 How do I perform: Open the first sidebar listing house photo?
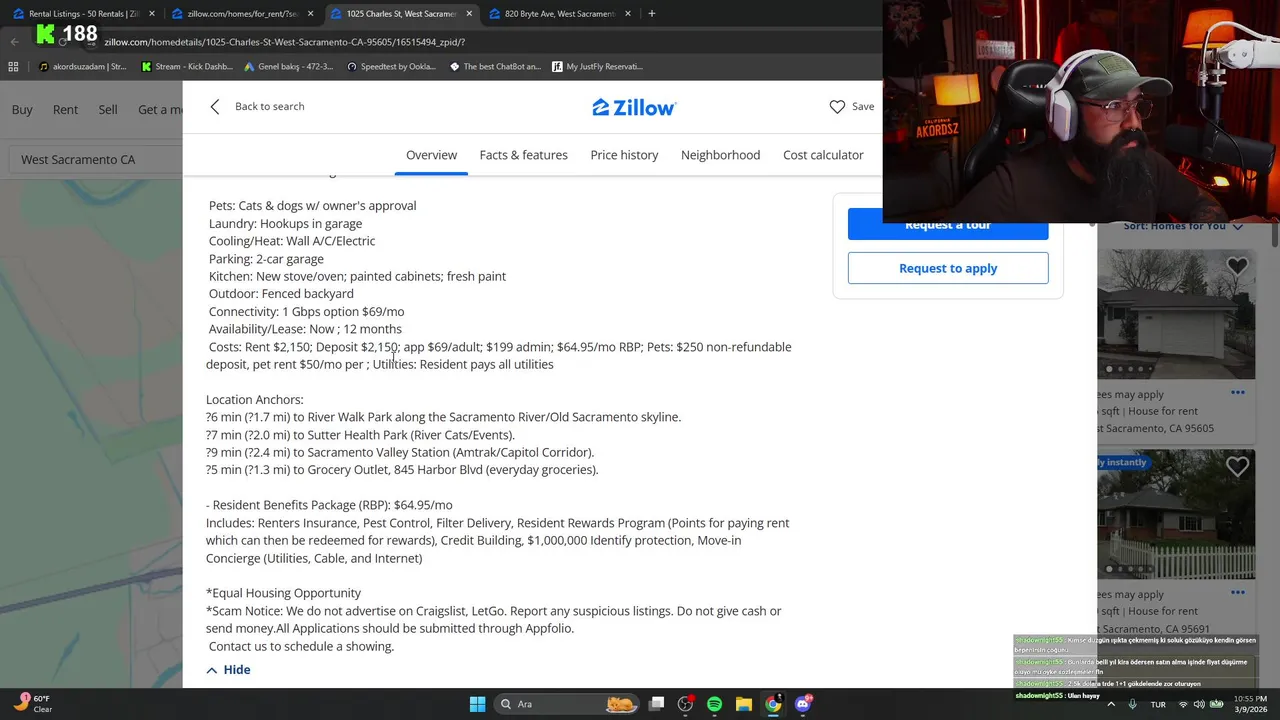point(1176,314)
